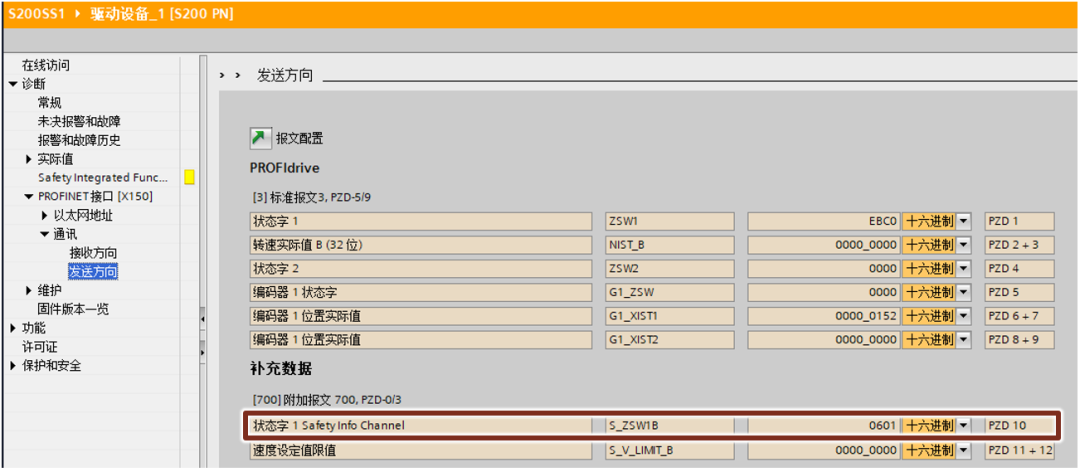Expand the 以太网地址 tree node

point(45,215)
